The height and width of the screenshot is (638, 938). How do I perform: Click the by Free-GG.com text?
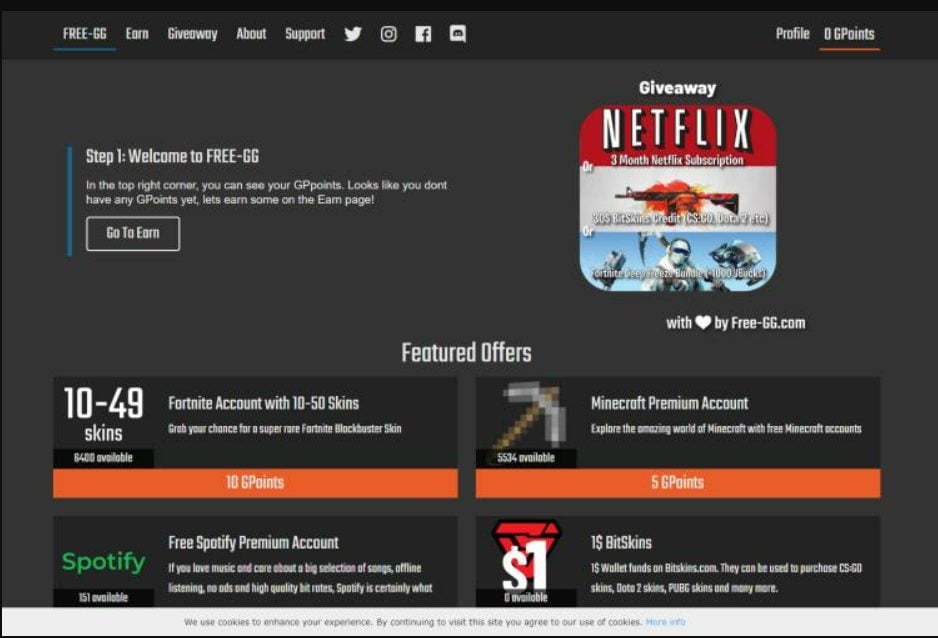tap(760, 323)
